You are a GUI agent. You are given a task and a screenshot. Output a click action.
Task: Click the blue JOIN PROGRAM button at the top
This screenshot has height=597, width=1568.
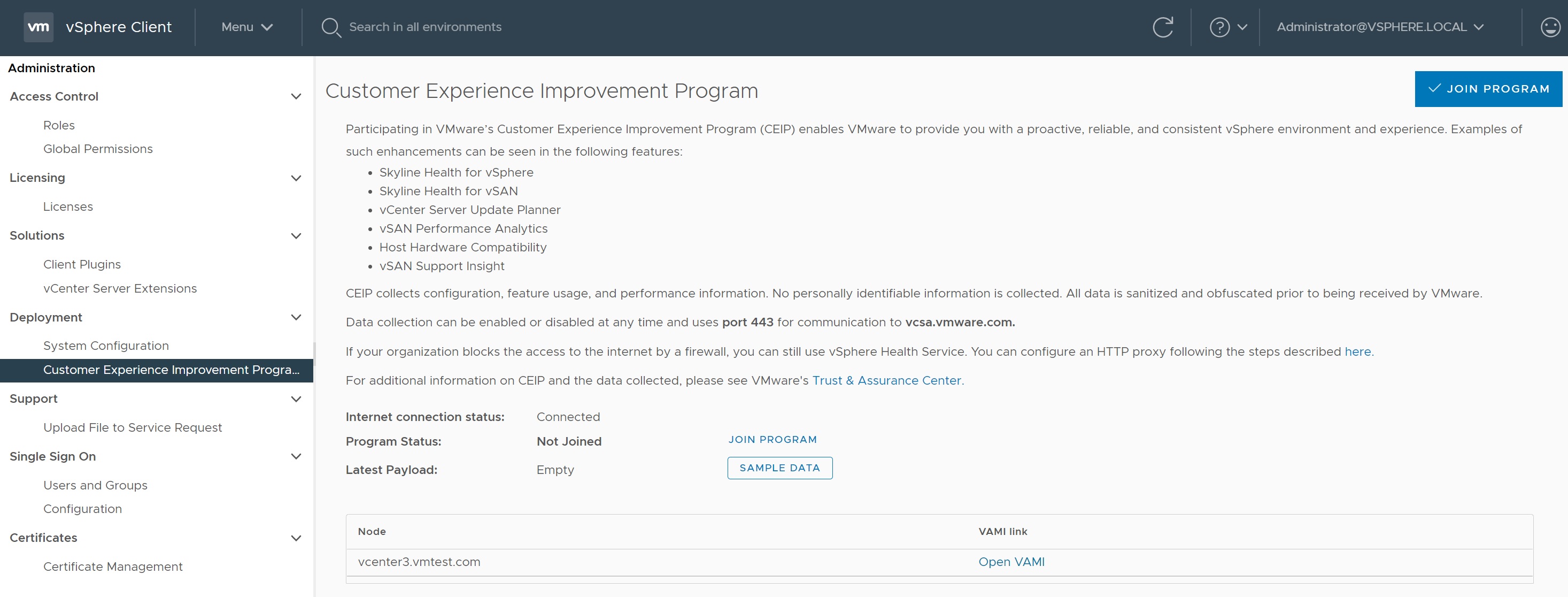pyautogui.click(x=1488, y=89)
